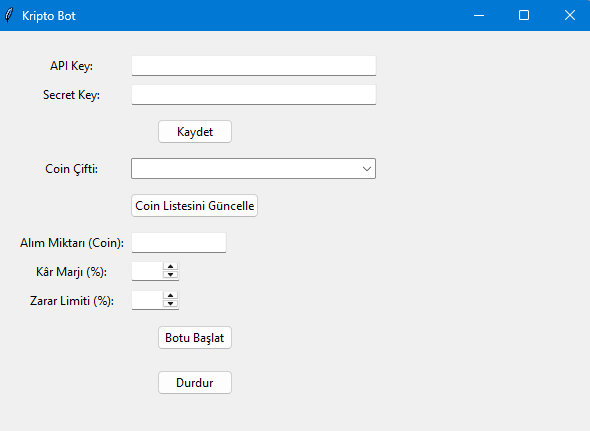The height and width of the screenshot is (431, 590).
Task: Click the Alım Miktarı (Coin): label
Action: click(x=72, y=243)
